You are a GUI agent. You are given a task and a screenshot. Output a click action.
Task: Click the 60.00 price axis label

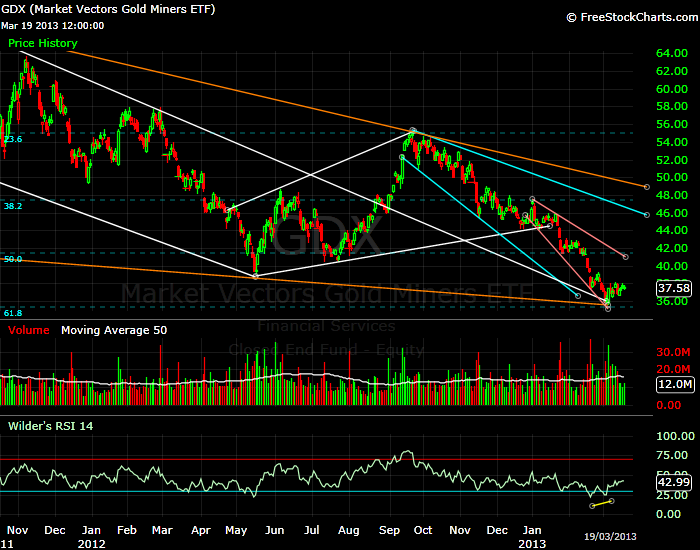click(x=672, y=89)
